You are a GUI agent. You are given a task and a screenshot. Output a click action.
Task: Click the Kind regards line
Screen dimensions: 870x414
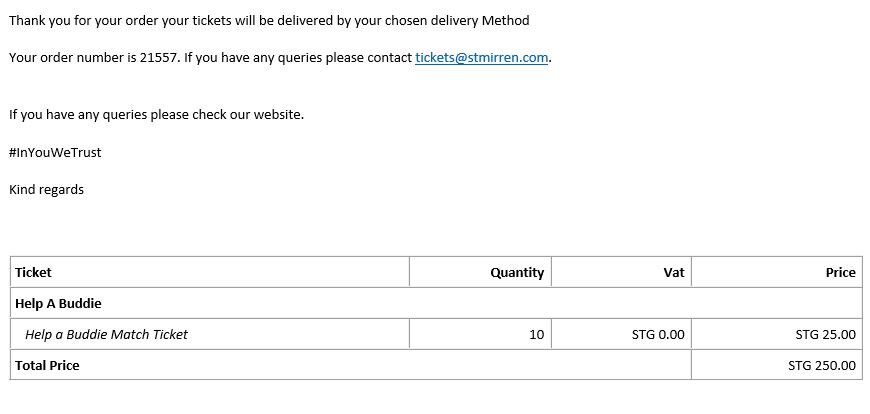point(47,190)
